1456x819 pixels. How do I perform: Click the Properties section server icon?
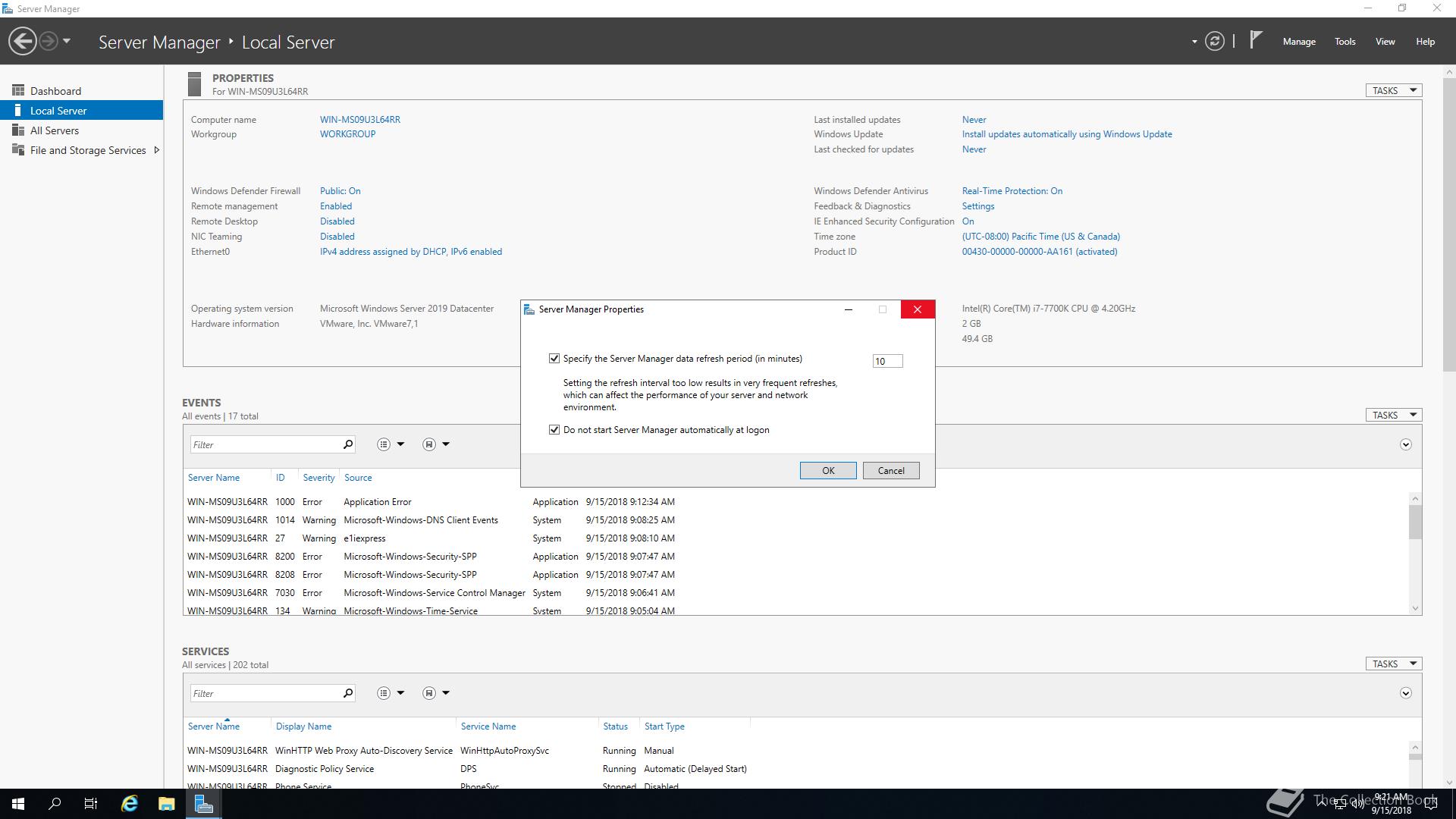195,84
